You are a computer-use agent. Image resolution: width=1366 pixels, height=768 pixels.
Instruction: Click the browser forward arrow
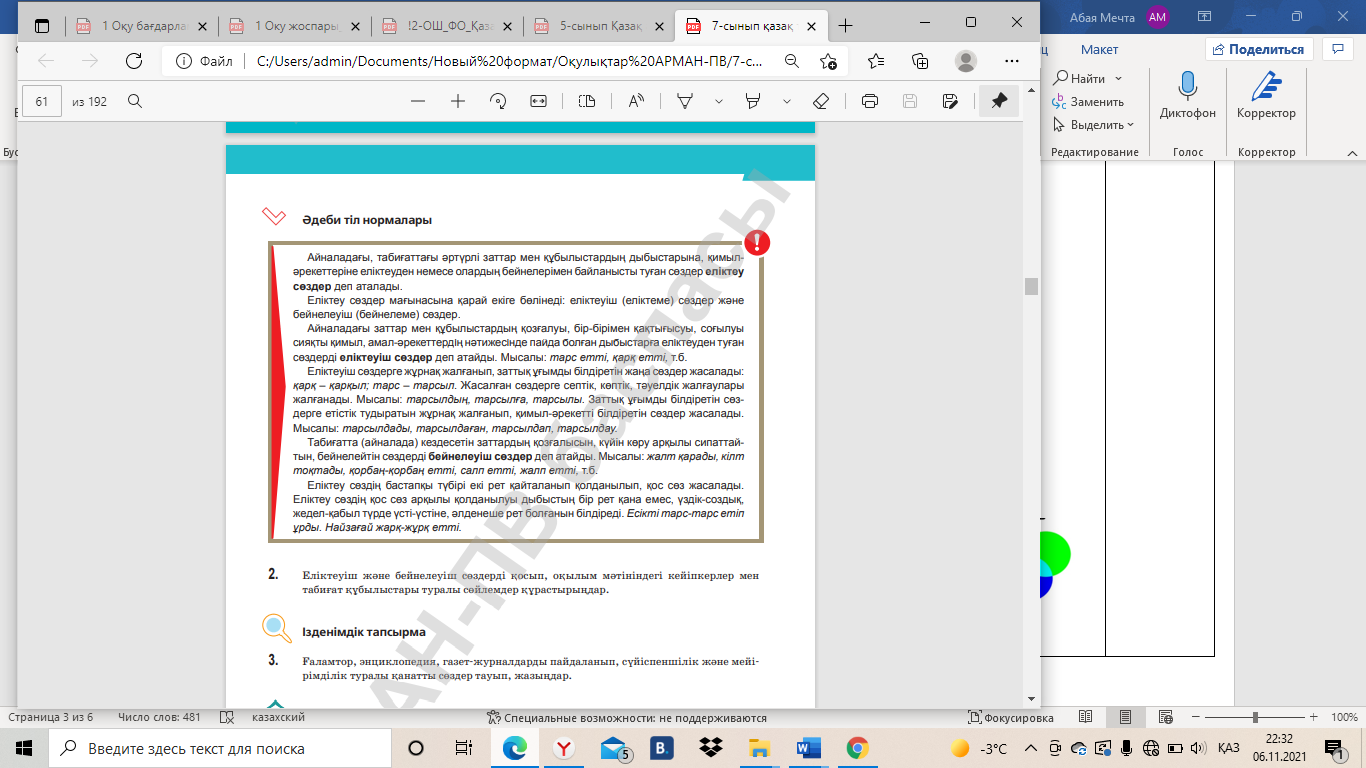90,61
